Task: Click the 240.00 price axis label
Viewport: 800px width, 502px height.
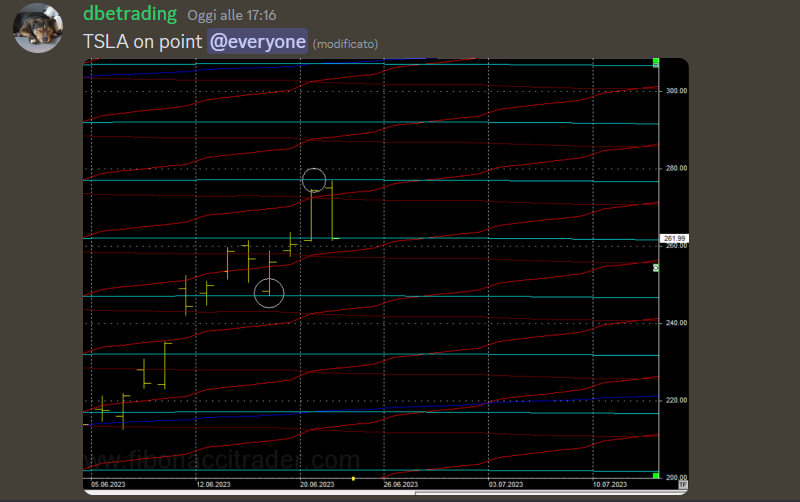Action: 677,323
